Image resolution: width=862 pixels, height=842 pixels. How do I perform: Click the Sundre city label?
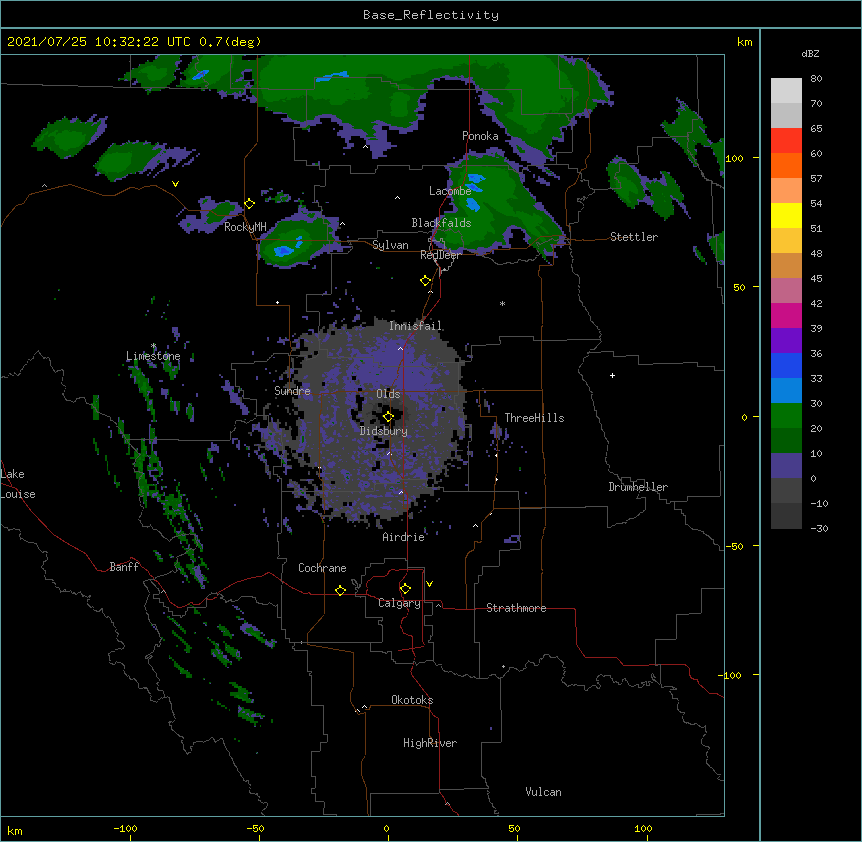pos(292,391)
